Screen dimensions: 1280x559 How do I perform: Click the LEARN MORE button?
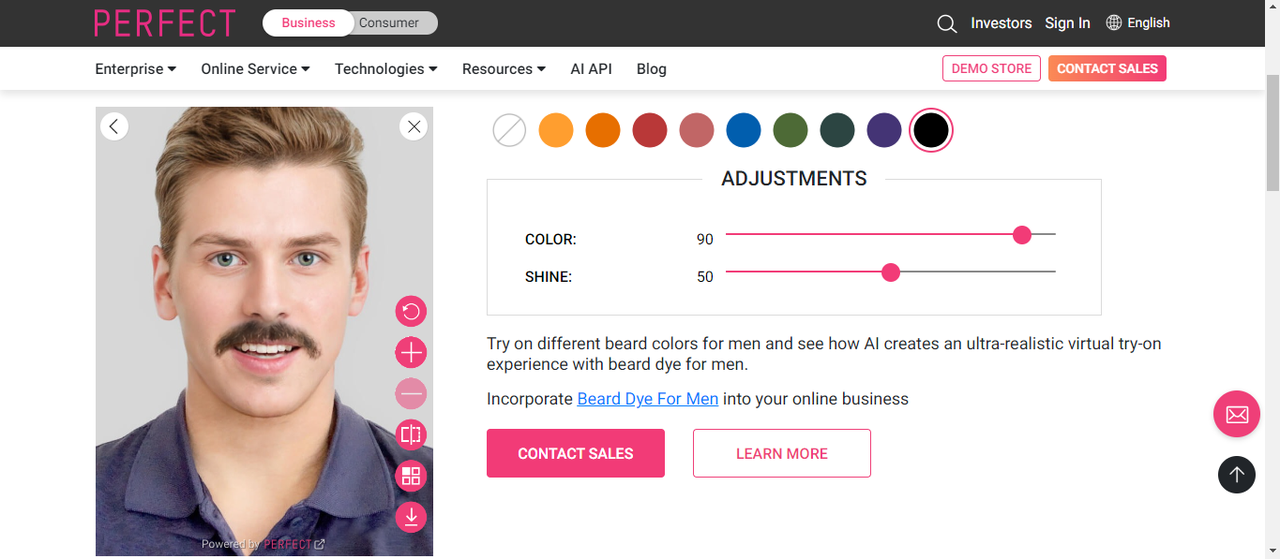point(781,453)
